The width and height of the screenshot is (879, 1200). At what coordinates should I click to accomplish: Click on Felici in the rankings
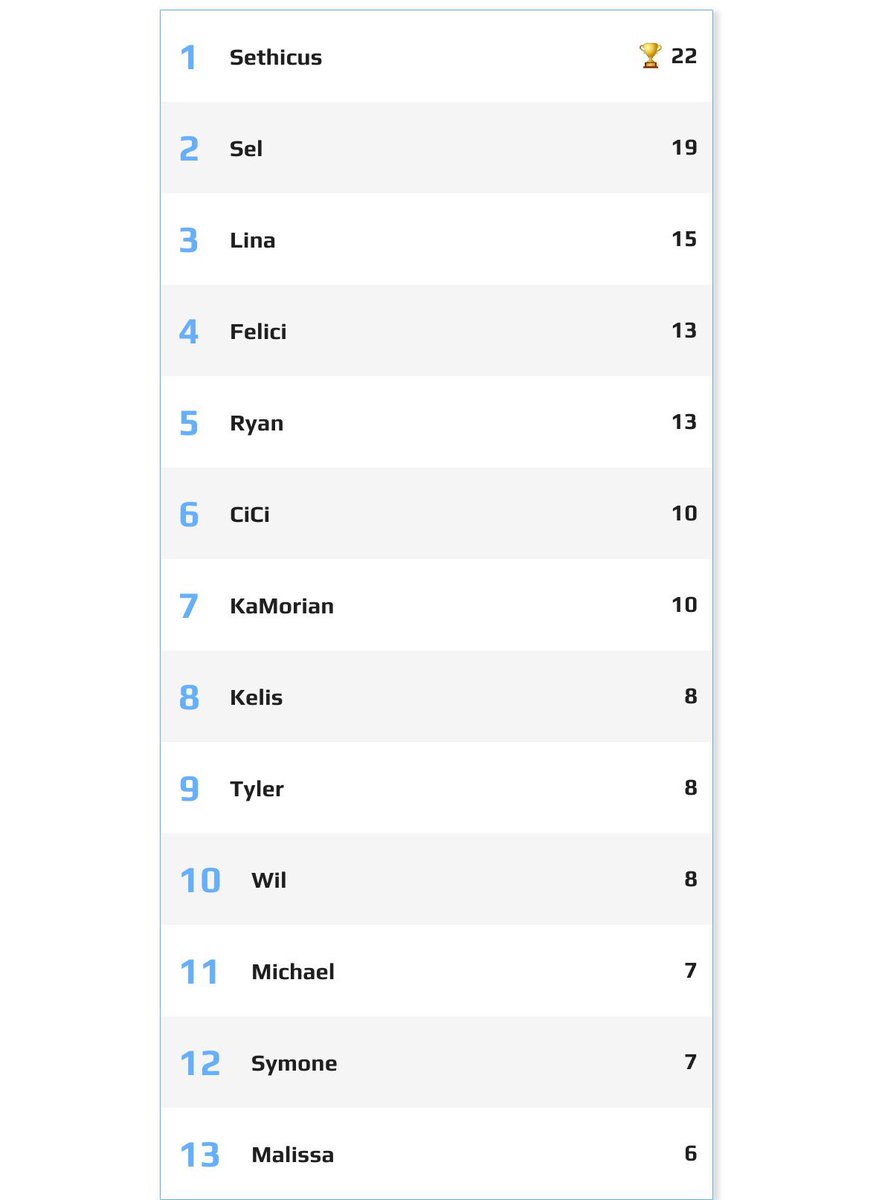(258, 331)
